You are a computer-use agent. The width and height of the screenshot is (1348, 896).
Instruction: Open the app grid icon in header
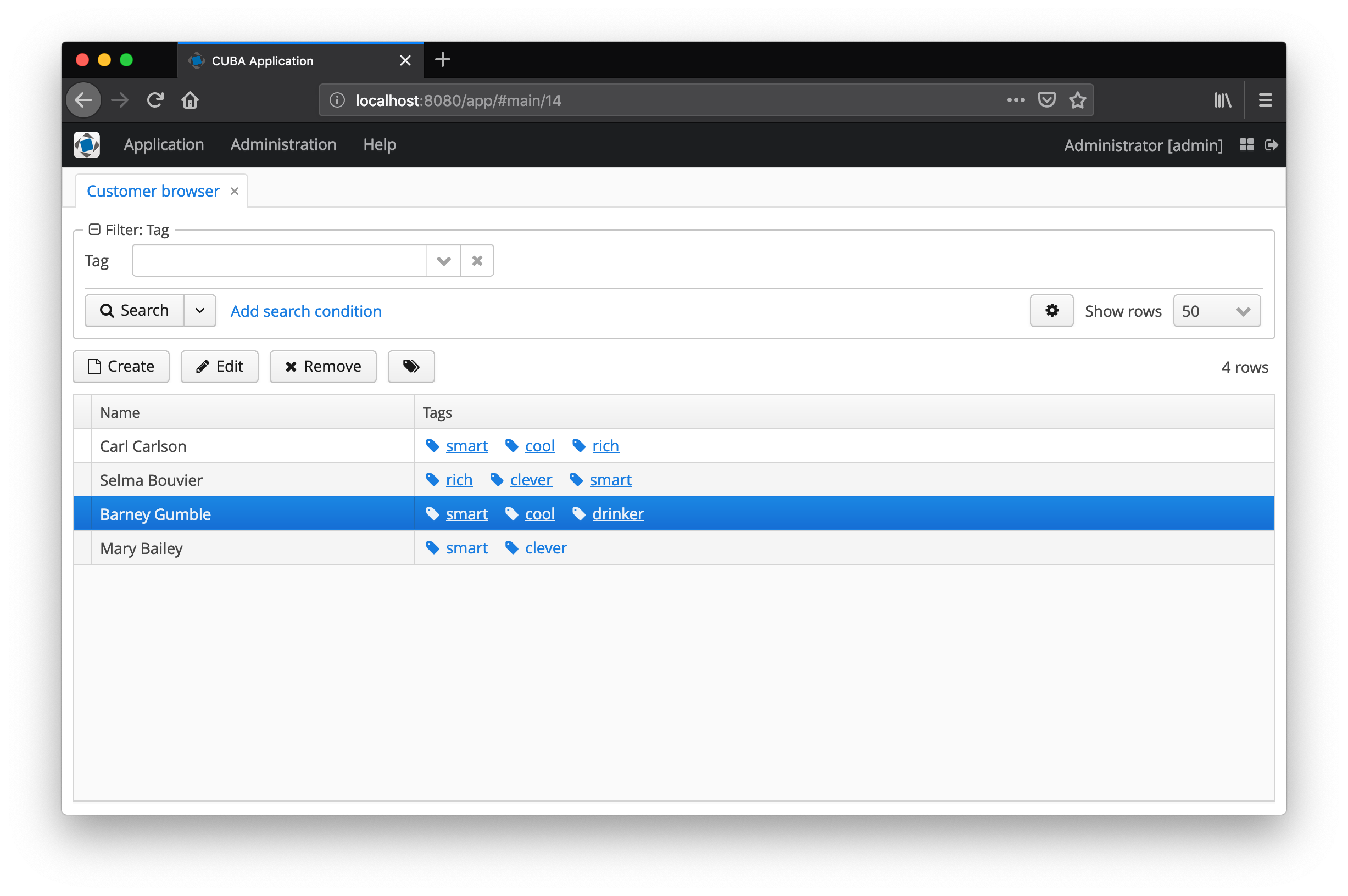(1246, 144)
